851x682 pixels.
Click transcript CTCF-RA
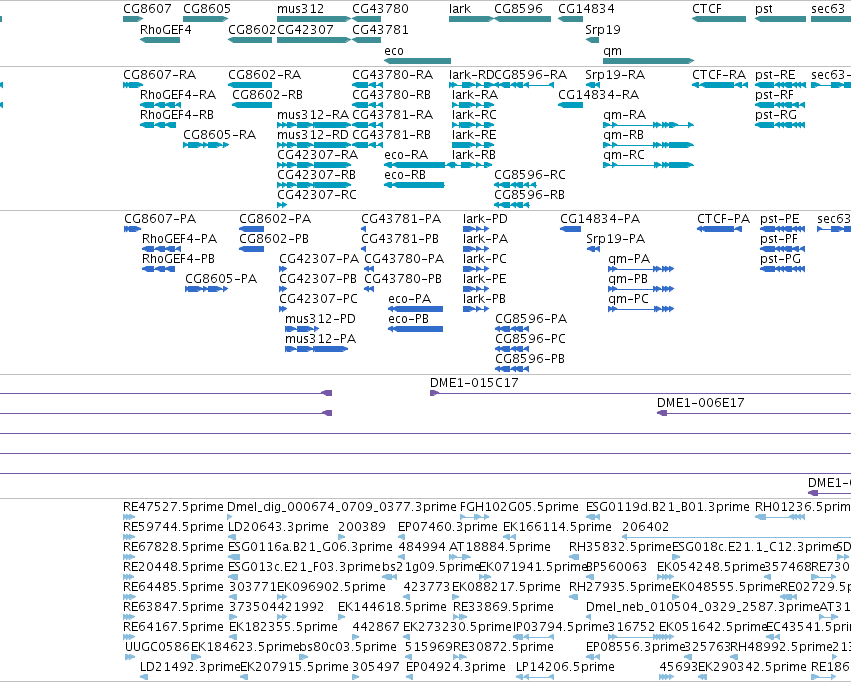(720, 85)
